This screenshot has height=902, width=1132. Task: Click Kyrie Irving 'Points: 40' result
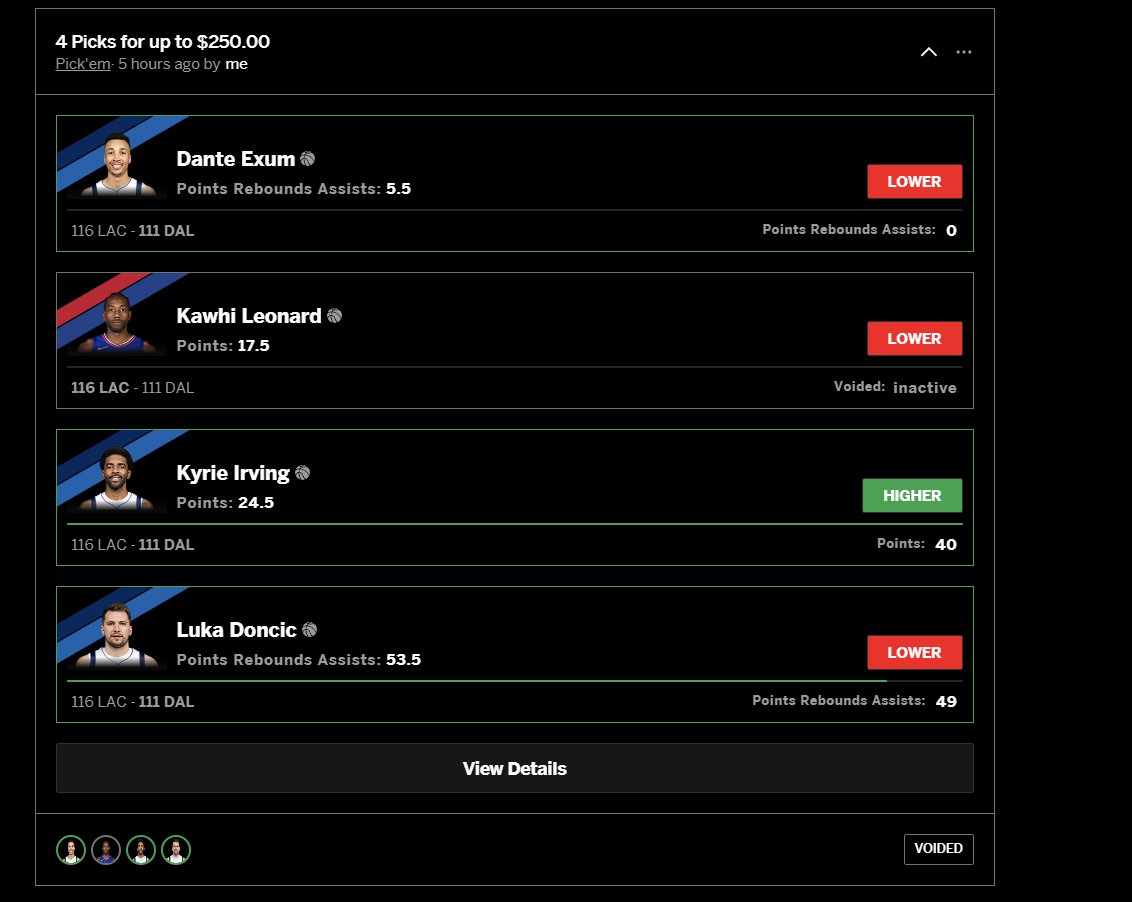point(917,544)
